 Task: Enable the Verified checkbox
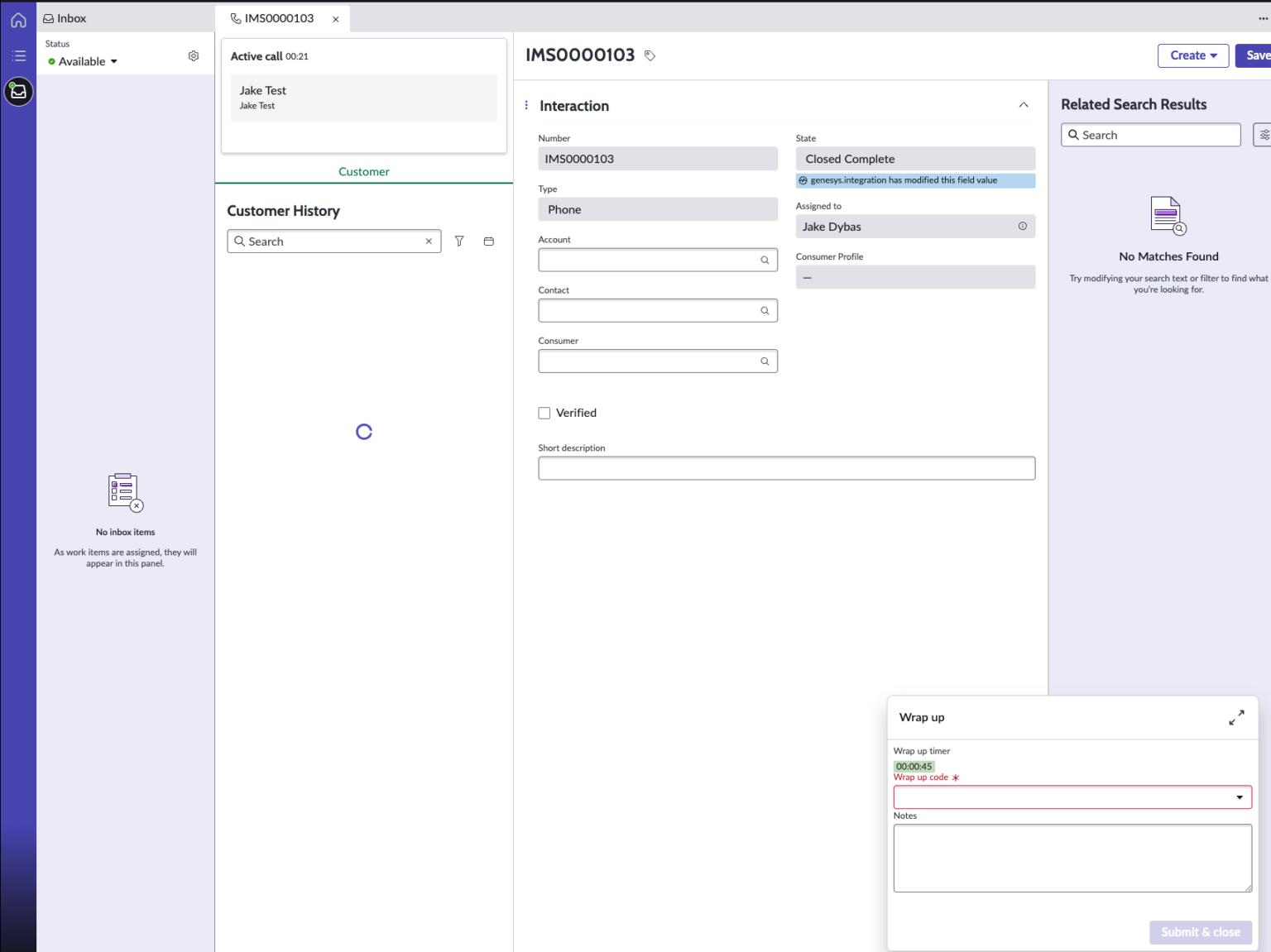[x=544, y=412]
